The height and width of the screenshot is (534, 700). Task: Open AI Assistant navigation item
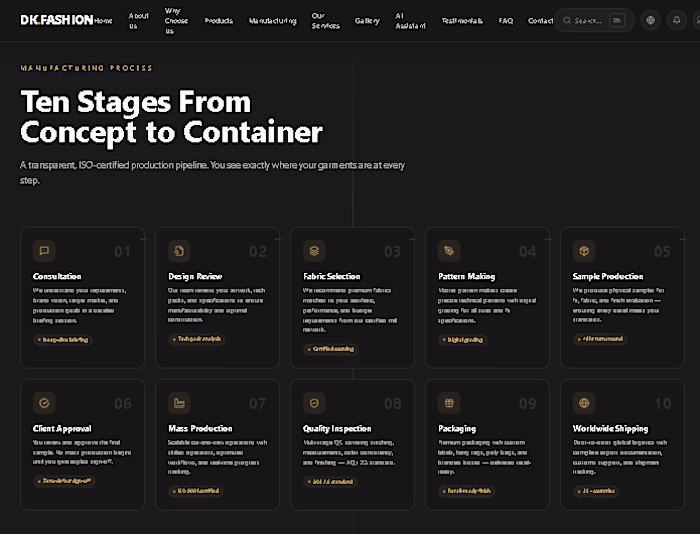click(410, 21)
